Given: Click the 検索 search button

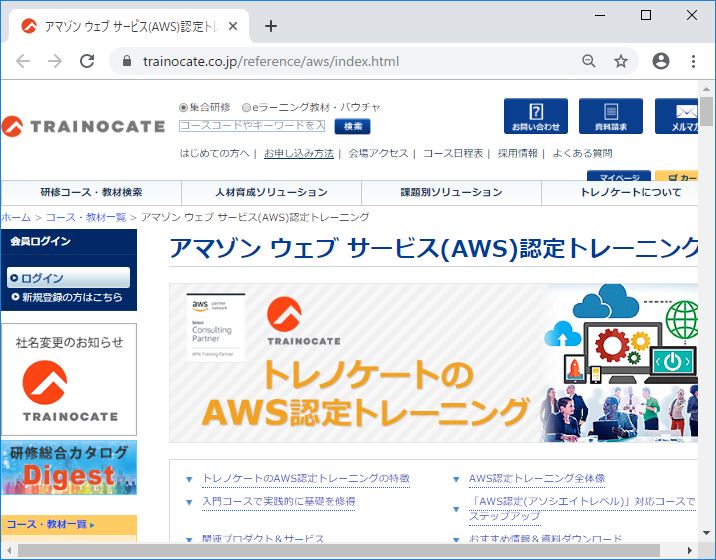Looking at the screenshot, I should click(352, 126).
